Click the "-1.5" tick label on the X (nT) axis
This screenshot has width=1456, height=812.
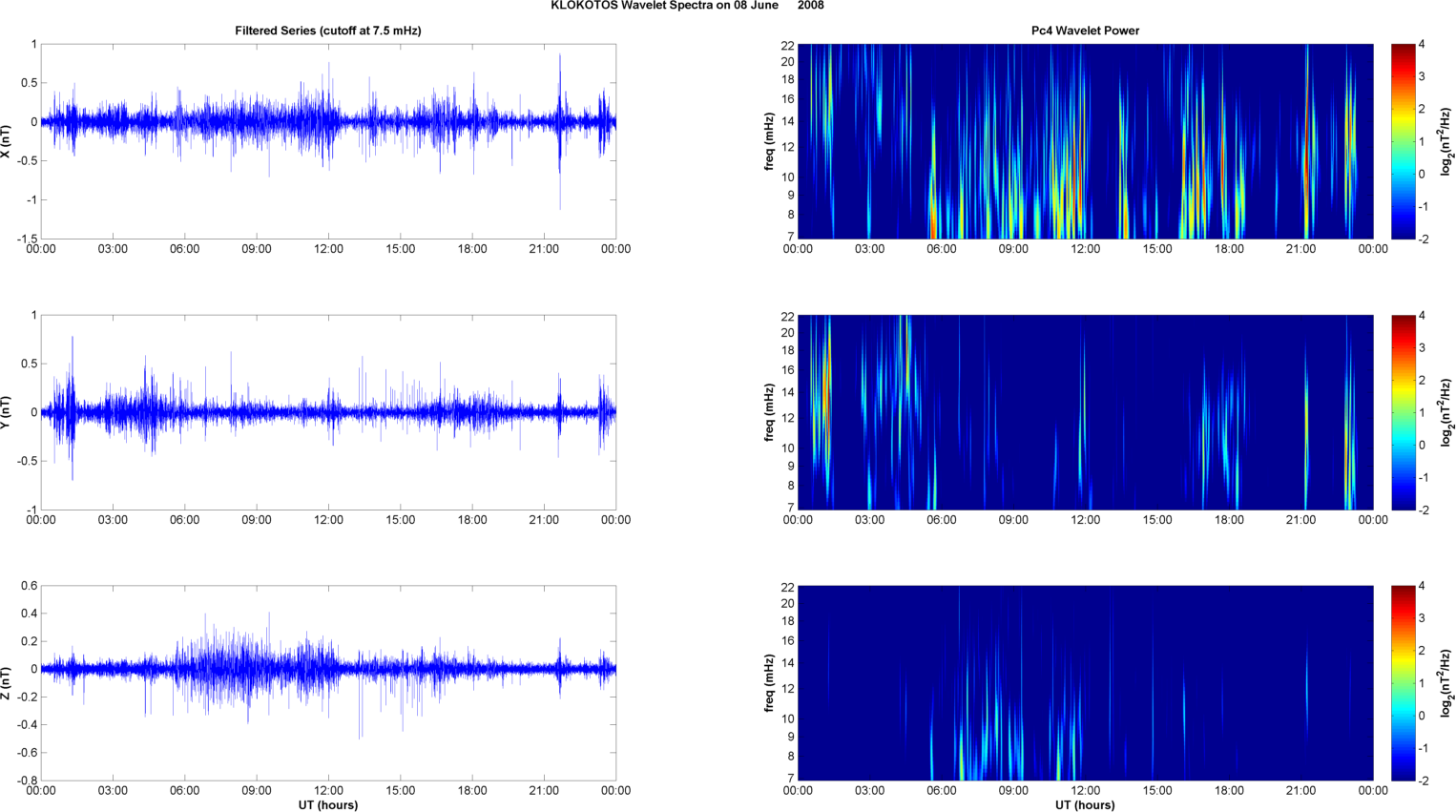[28, 239]
